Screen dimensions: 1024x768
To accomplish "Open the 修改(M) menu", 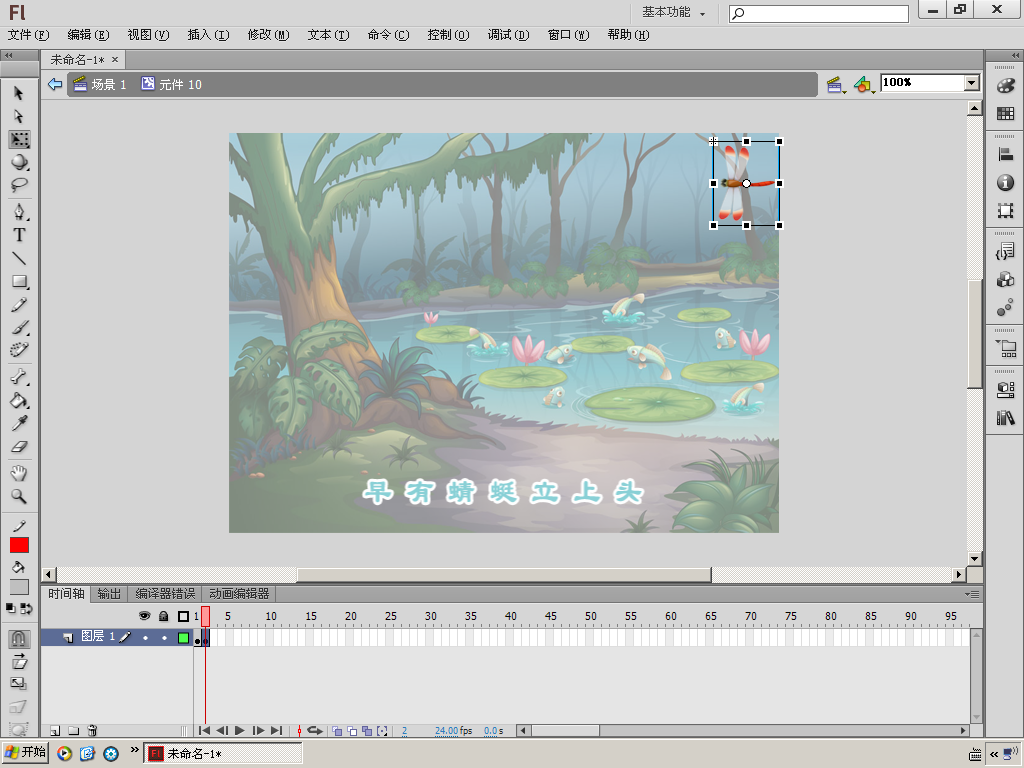I will point(267,35).
